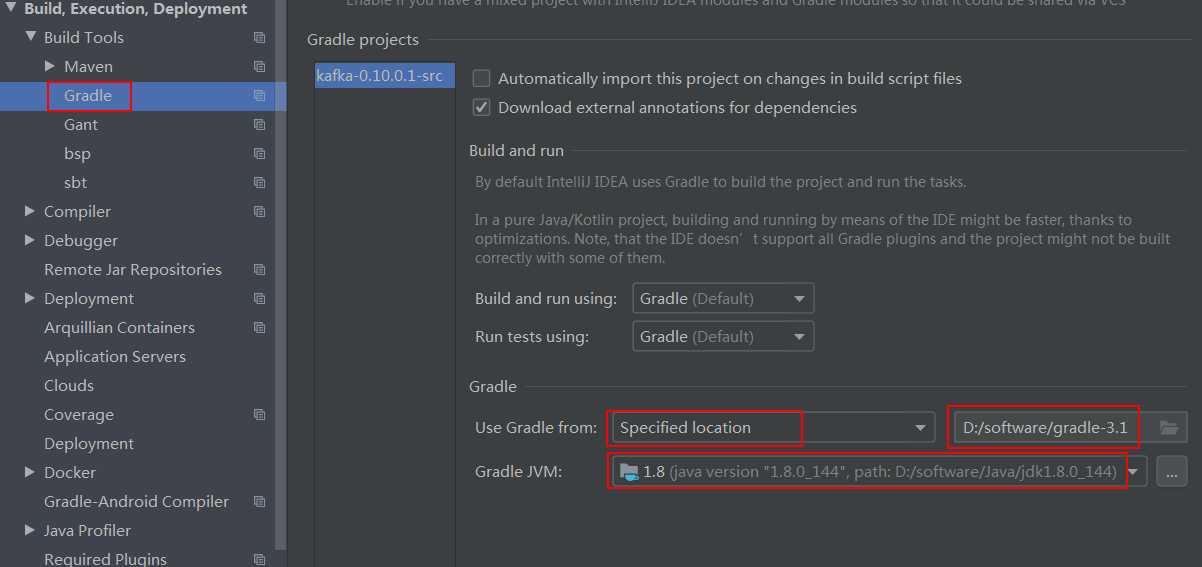Collapse the Build Tools tree node
1202x567 pixels.
tap(30, 38)
